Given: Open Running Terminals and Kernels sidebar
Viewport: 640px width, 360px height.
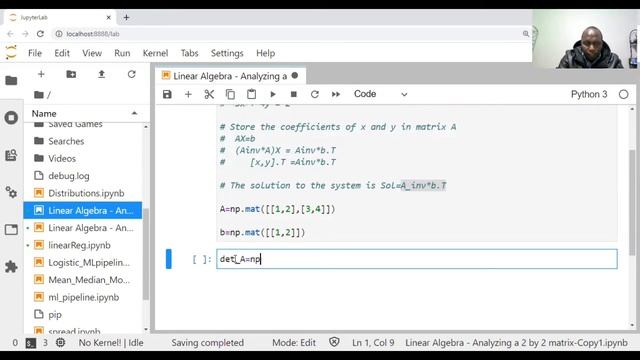Looking at the screenshot, I should click(11, 118).
